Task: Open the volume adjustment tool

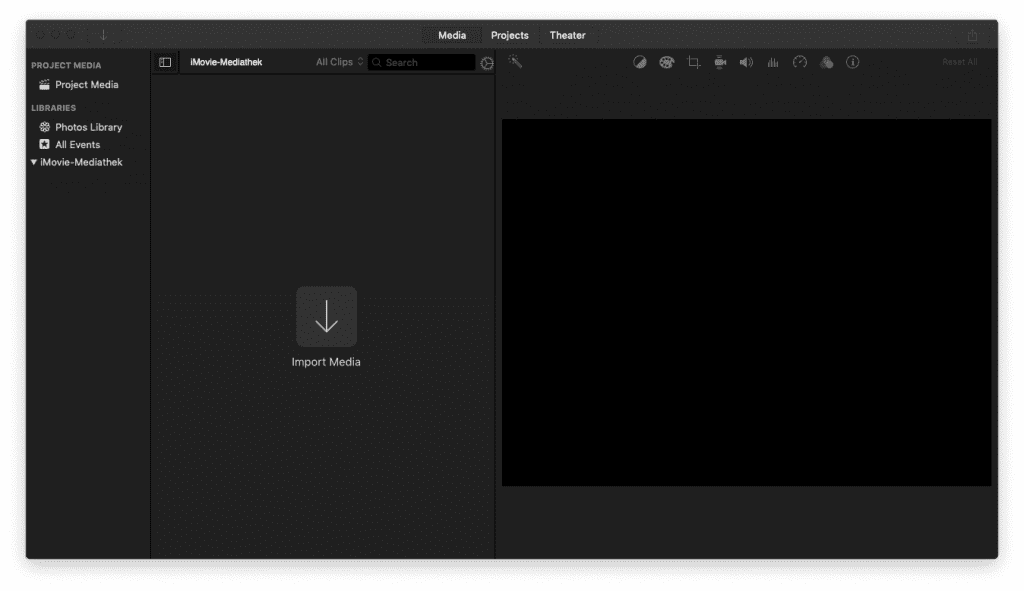Action: [x=746, y=62]
